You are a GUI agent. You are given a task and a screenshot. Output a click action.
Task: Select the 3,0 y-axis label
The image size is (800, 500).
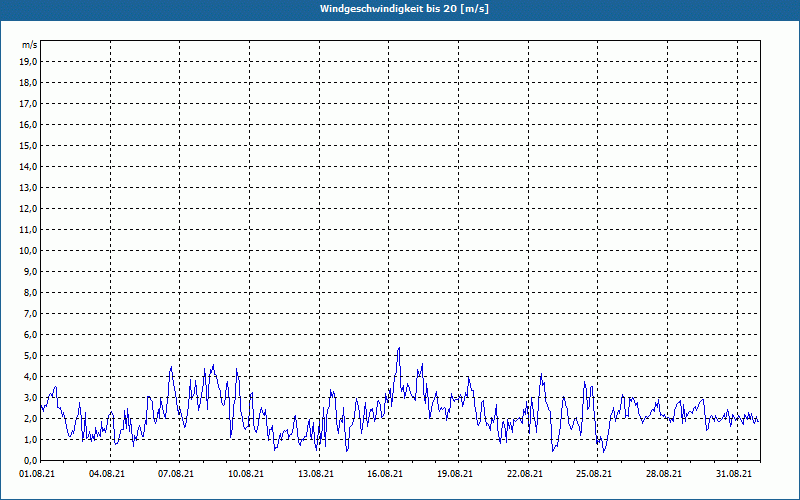[30, 397]
